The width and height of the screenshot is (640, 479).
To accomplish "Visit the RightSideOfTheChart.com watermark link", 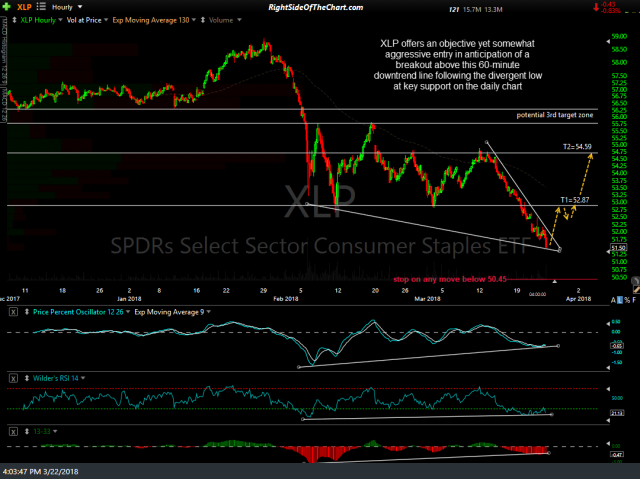I will coord(319,8).
